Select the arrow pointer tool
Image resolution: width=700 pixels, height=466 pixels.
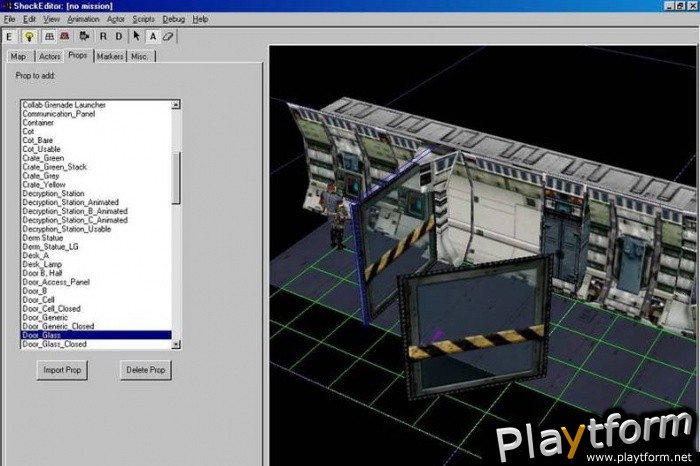pyautogui.click(x=137, y=37)
